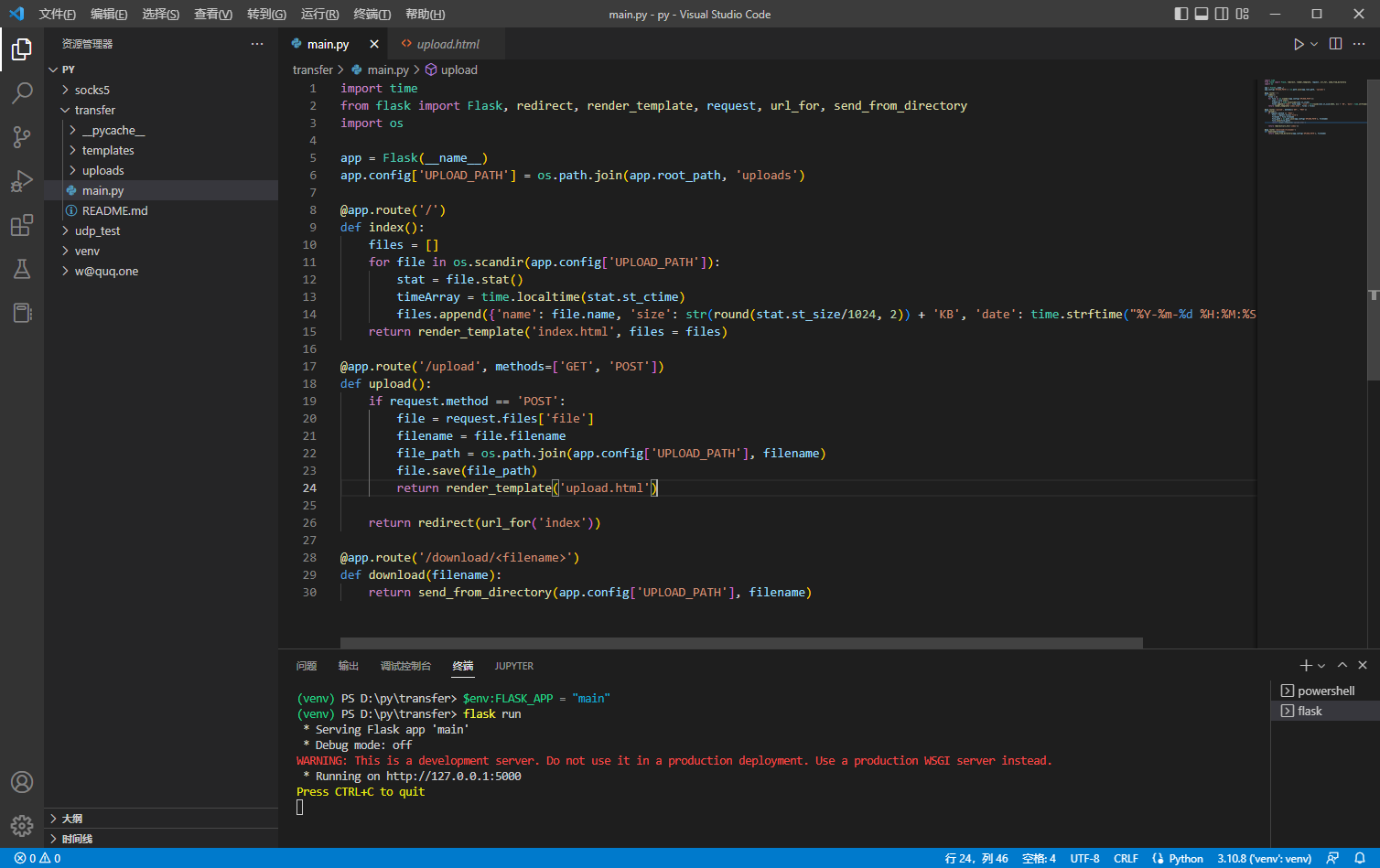This screenshot has height=868, width=1380.
Task: Open the 终端(T) menu
Action: [372, 14]
